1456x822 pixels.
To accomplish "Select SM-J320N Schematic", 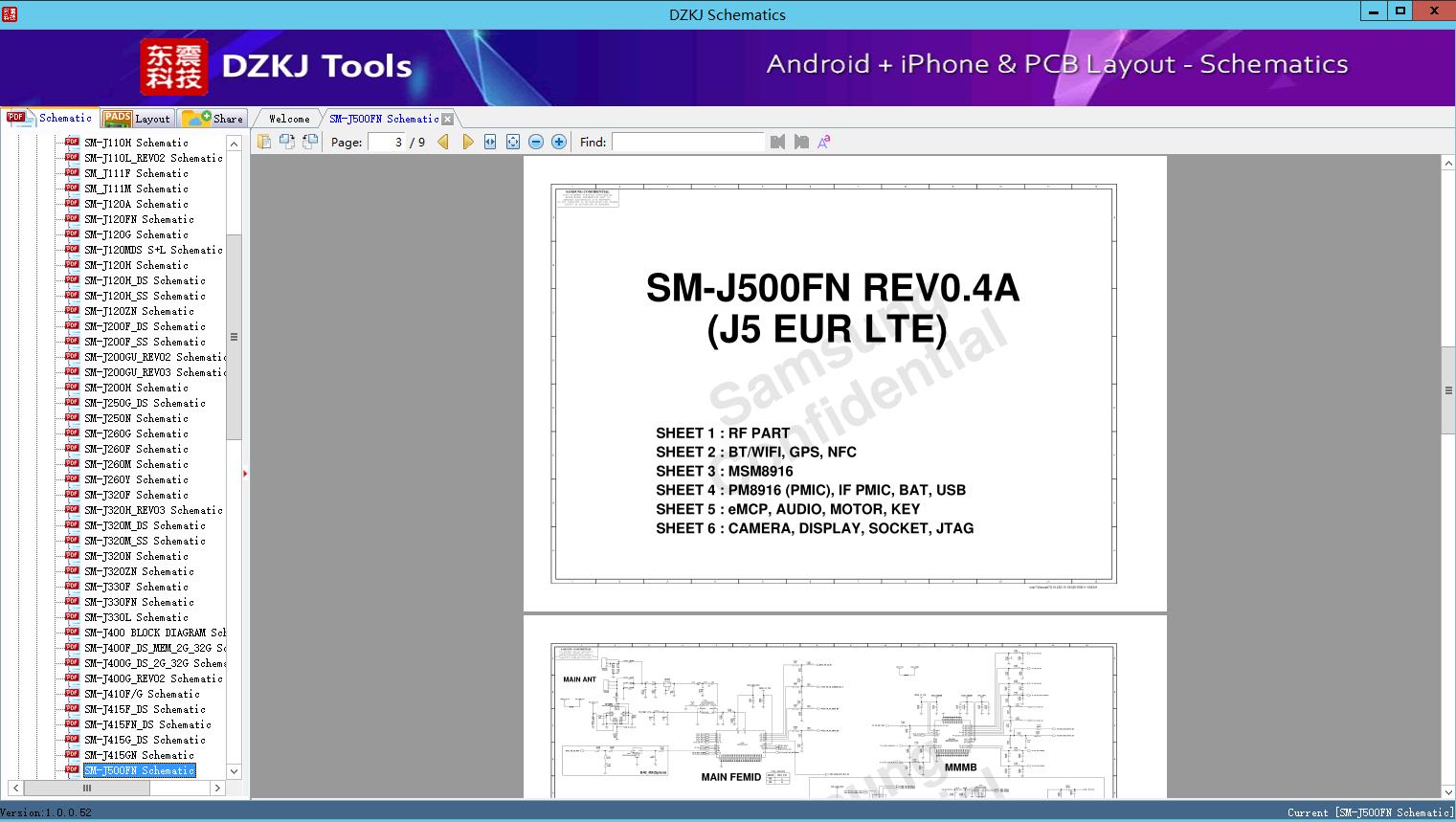I will [136, 556].
